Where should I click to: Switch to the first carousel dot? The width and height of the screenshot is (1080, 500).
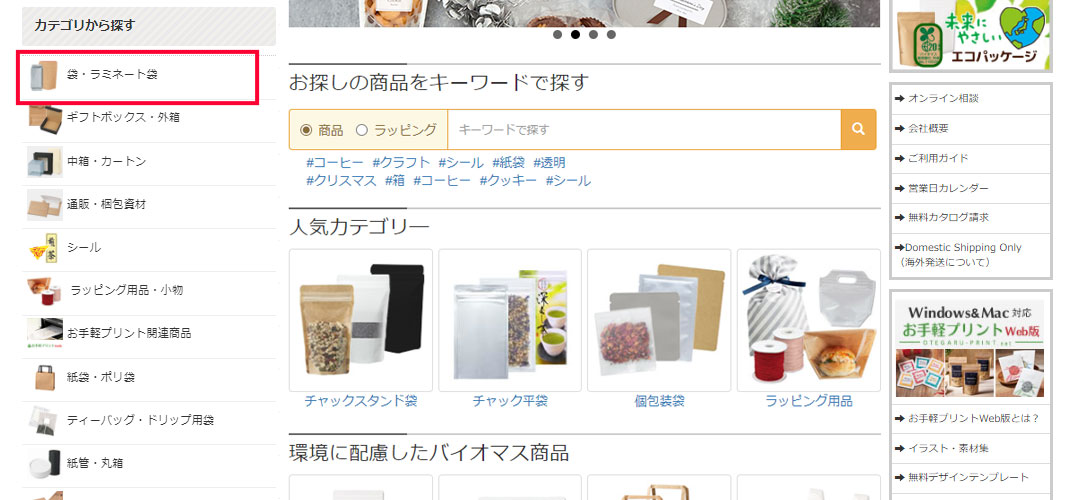557,34
